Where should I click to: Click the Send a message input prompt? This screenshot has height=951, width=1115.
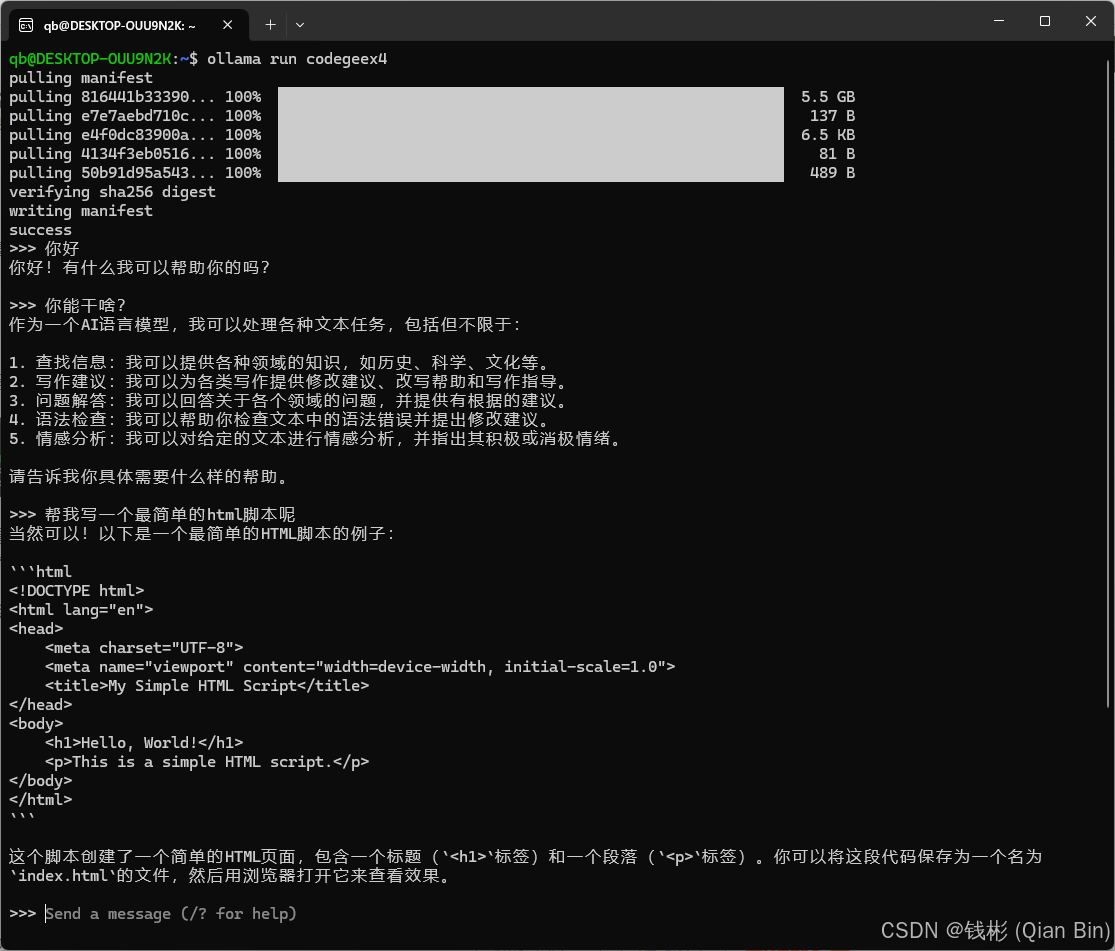tap(171, 913)
